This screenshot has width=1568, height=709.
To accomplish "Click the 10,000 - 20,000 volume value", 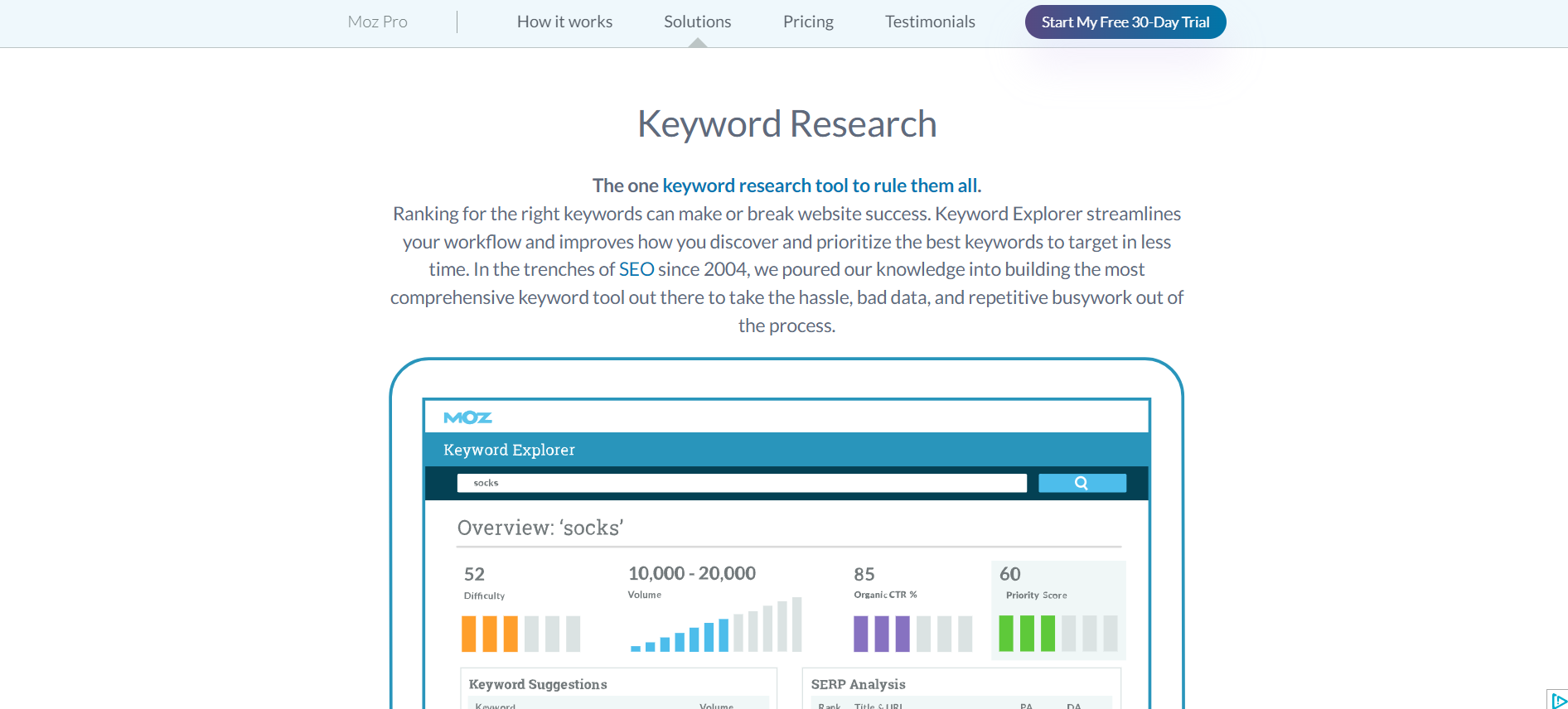I will [x=692, y=573].
